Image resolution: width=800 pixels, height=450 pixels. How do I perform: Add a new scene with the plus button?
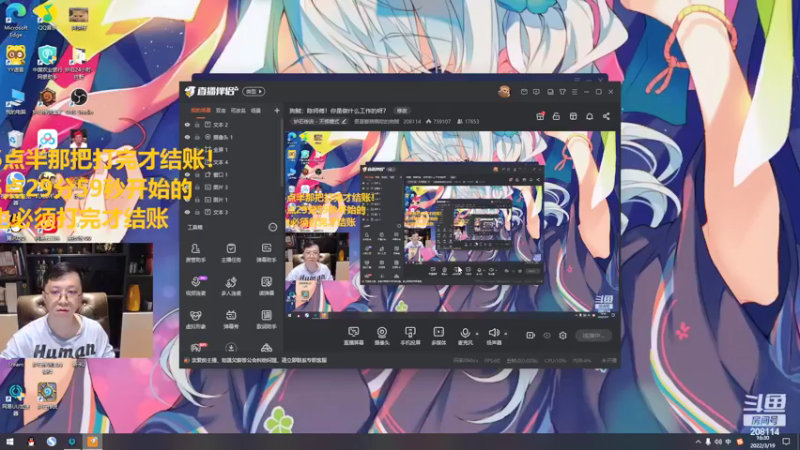pos(277,110)
